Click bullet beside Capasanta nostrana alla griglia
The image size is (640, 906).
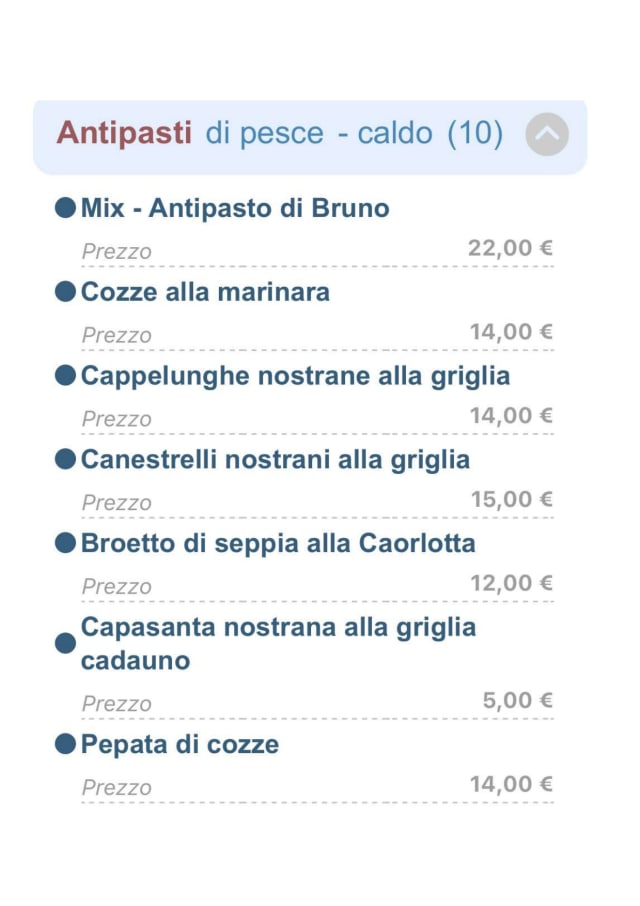click(x=66, y=644)
